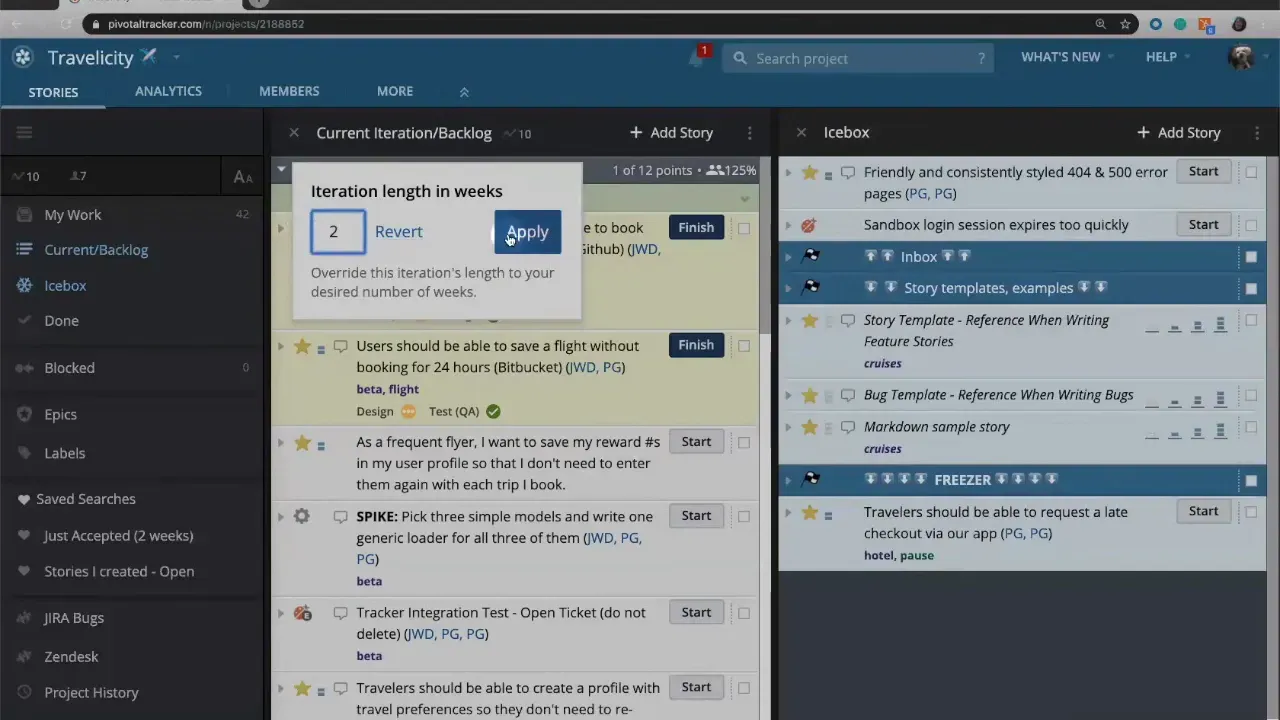Open Icebox panel options kebab menu
The width and height of the screenshot is (1280, 720).
[1257, 133]
